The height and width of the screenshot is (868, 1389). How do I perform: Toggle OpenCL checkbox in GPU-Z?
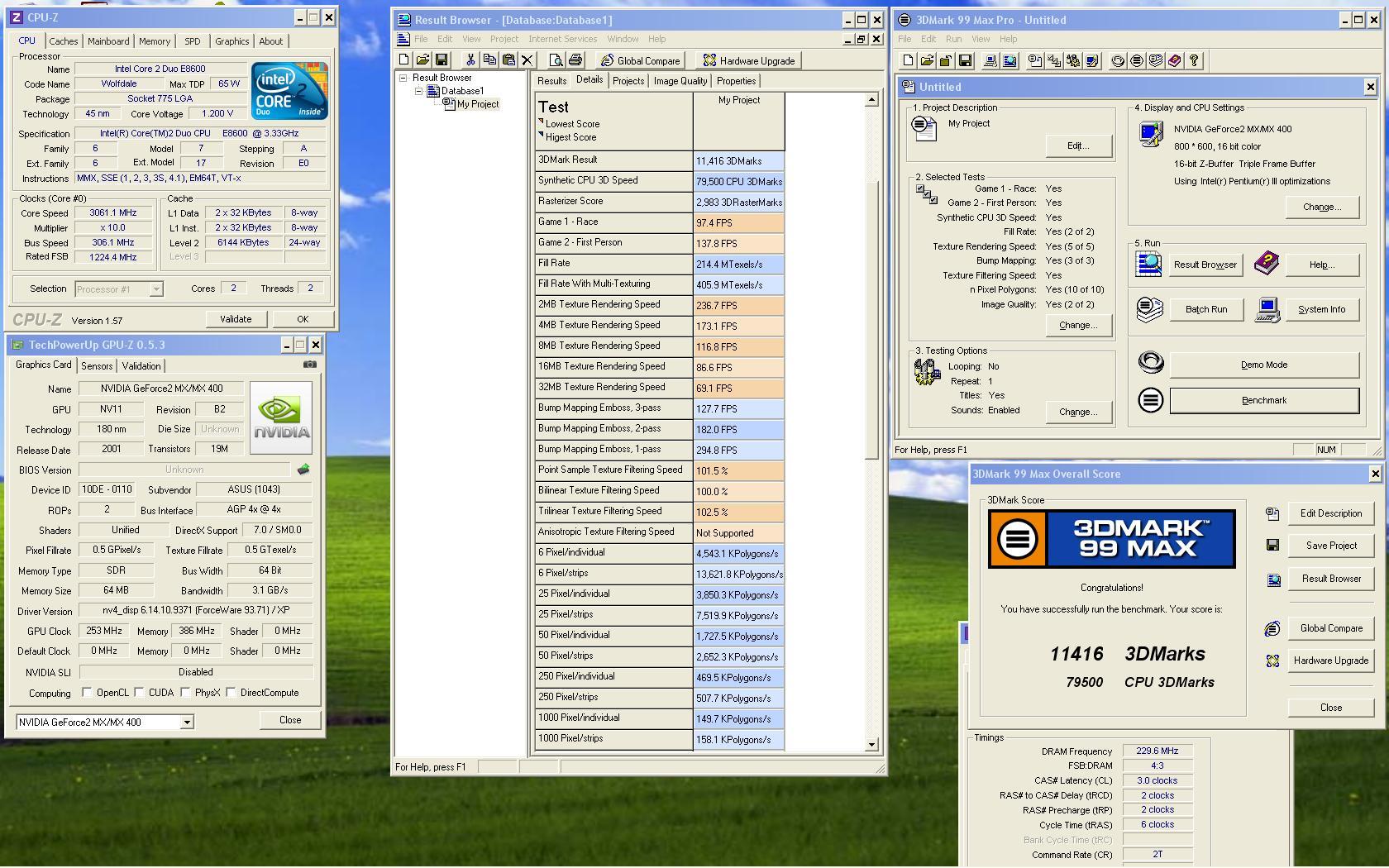point(88,693)
